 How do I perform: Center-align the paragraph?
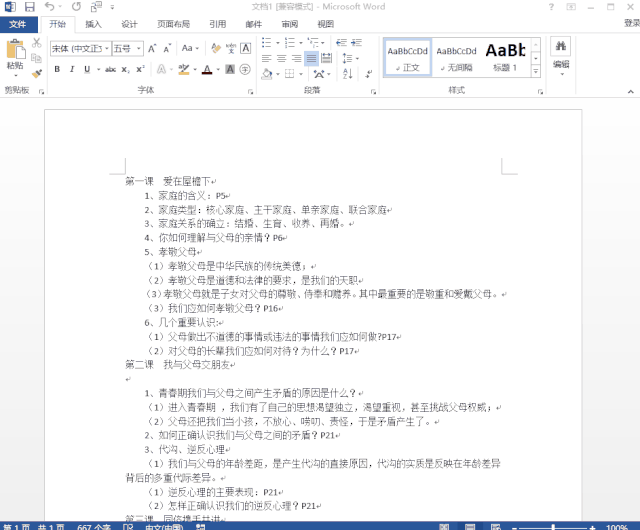281,58
